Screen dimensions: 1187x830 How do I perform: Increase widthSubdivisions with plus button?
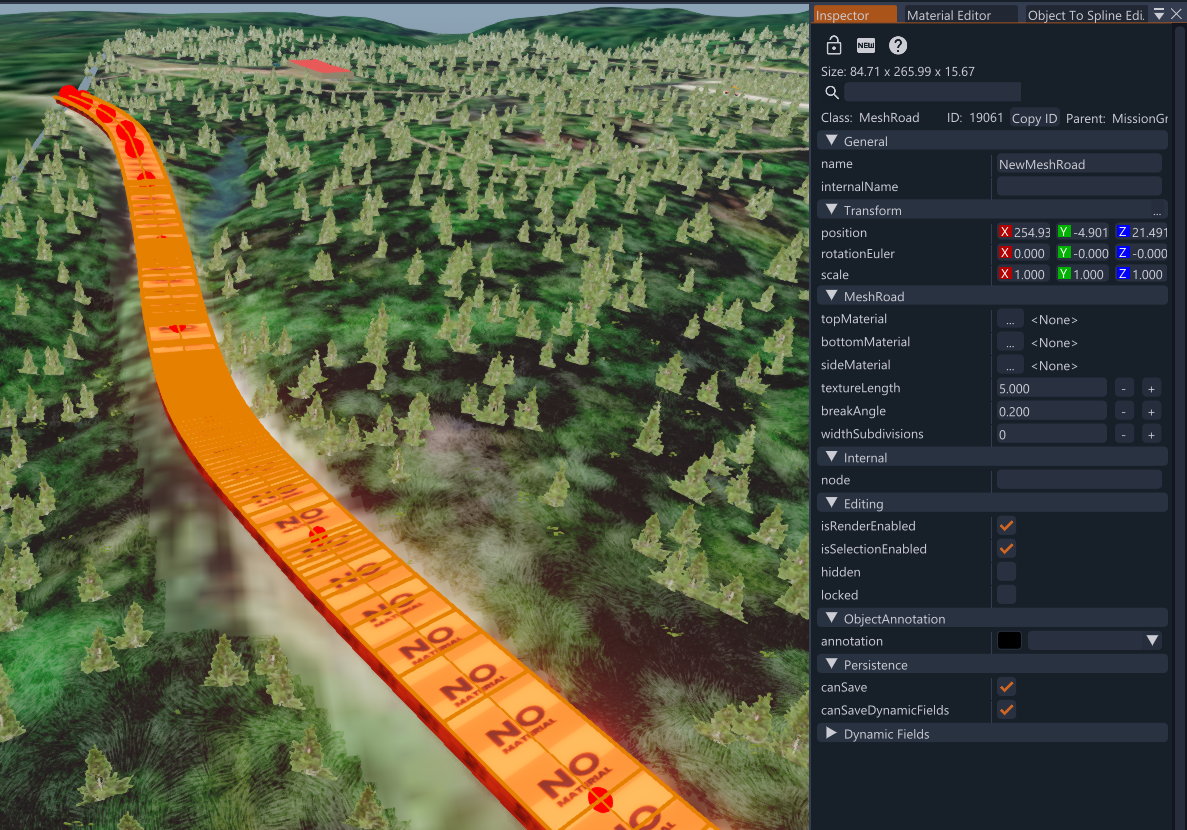coord(1151,435)
